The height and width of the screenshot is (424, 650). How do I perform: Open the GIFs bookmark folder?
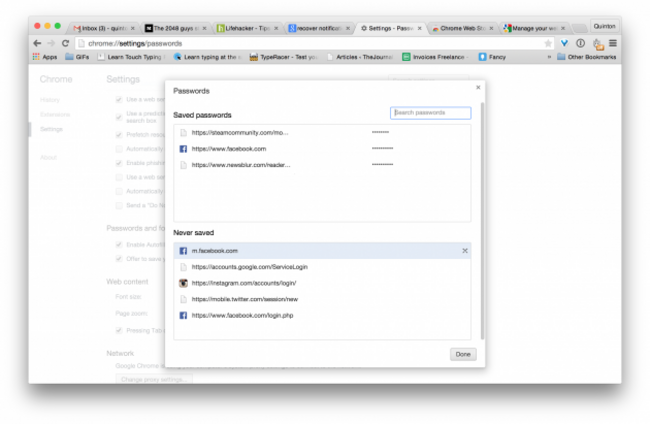(x=77, y=57)
